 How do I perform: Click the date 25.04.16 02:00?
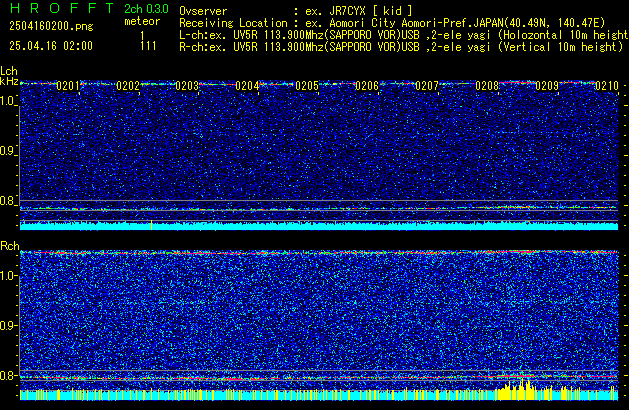pos(51,46)
